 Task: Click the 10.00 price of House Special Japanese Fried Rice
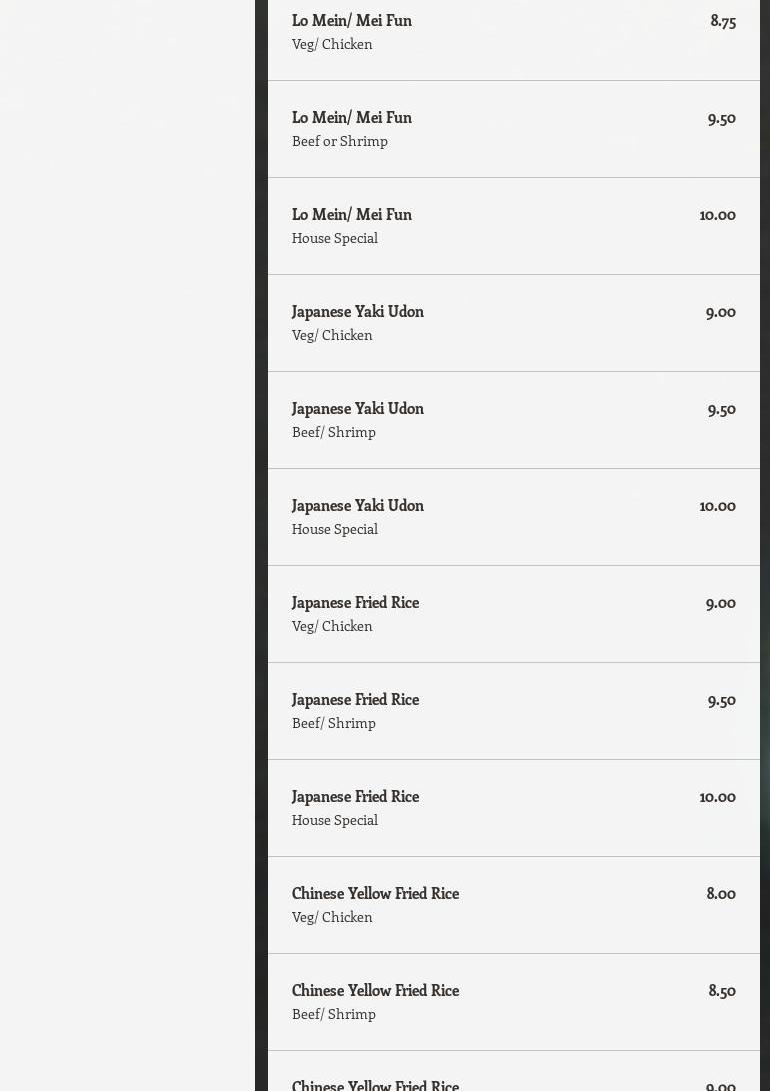click(x=717, y=796)
